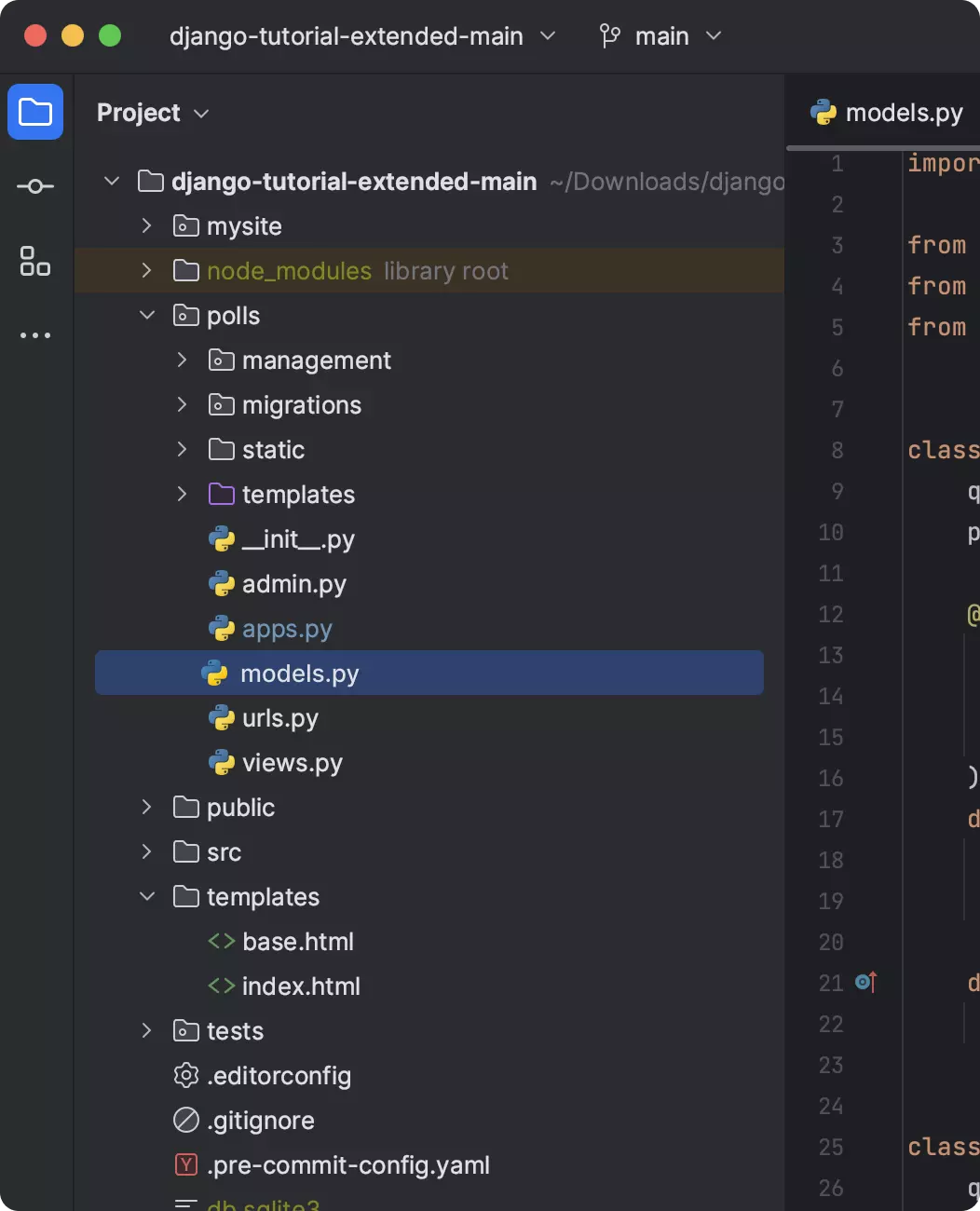Click the YAML icon beside .pre-commit-config.yaml

point(186,1164)
